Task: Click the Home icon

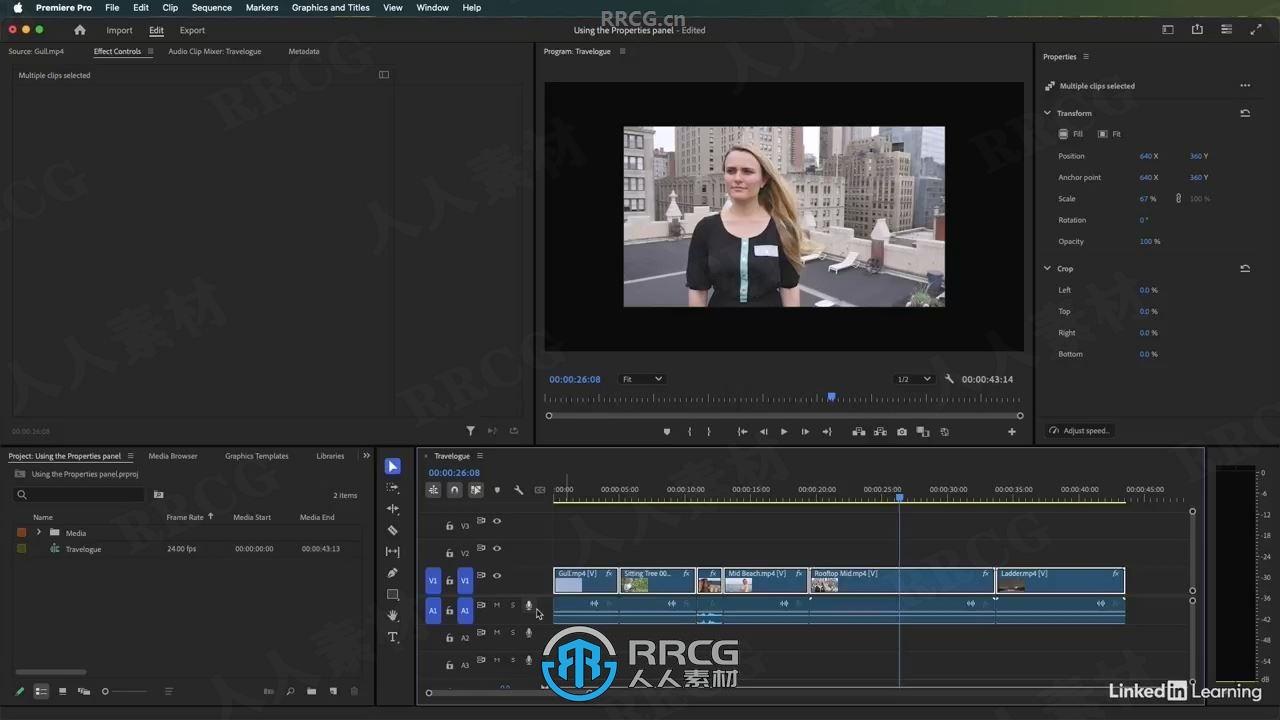Action: [80, 30]
